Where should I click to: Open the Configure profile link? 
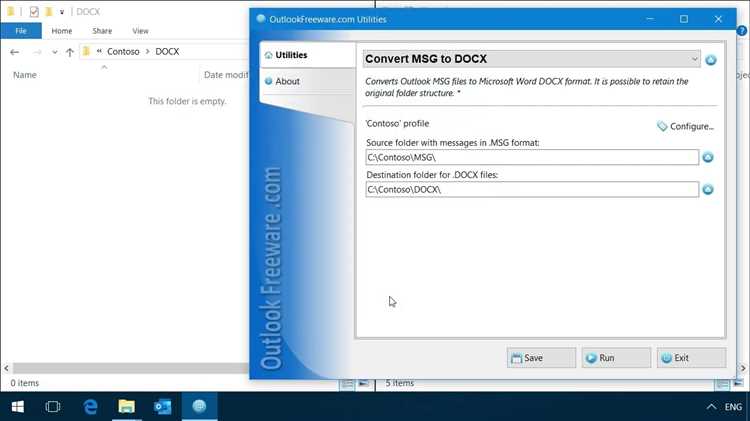(685, 126)
